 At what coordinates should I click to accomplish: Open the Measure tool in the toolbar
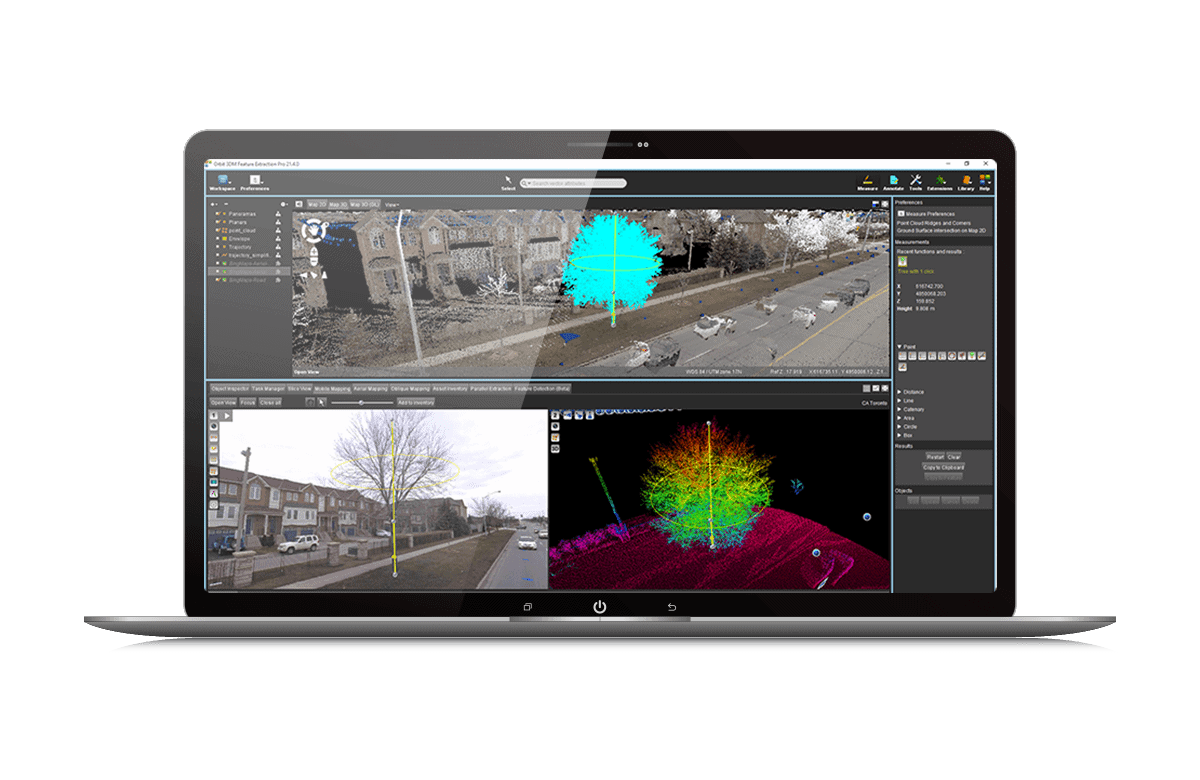(867, 181)
